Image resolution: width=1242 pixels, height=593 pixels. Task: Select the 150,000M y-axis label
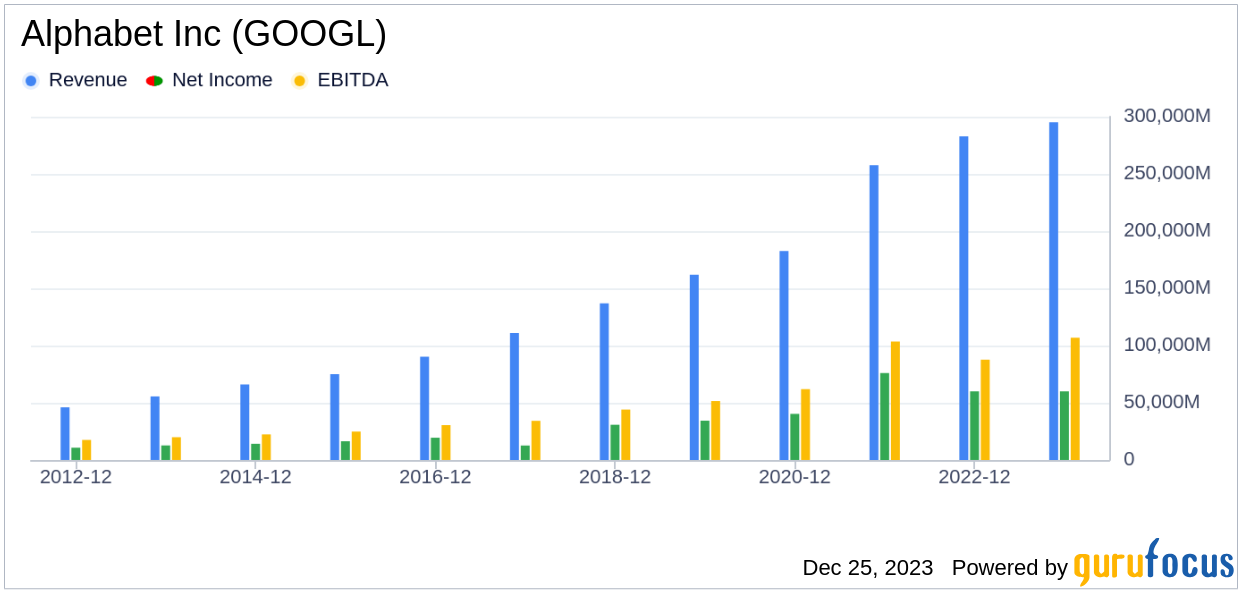pyautogui.click(x=1167, y=287)
